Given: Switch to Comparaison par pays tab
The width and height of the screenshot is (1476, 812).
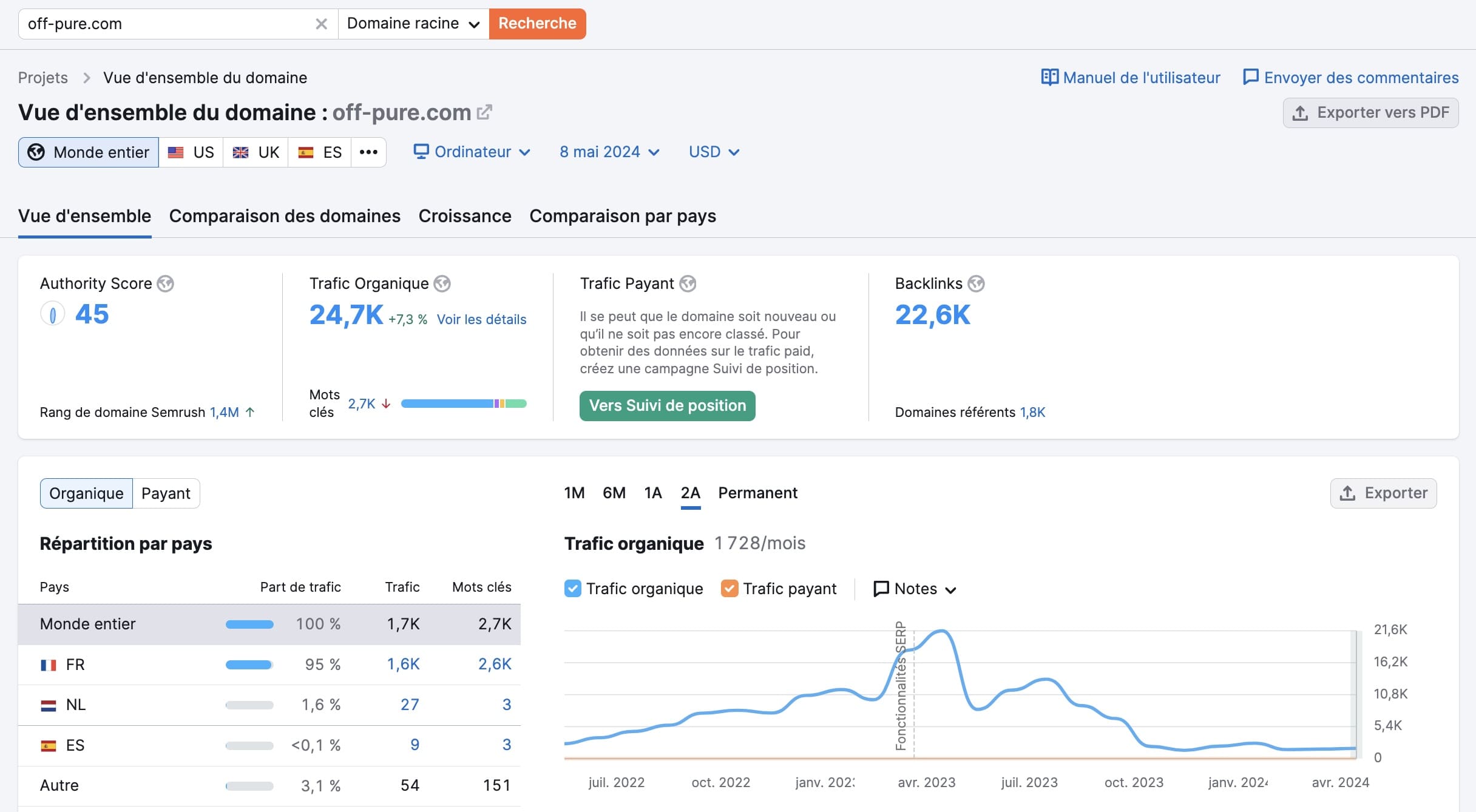Looking at the screenshot, I should pos(623,216).
